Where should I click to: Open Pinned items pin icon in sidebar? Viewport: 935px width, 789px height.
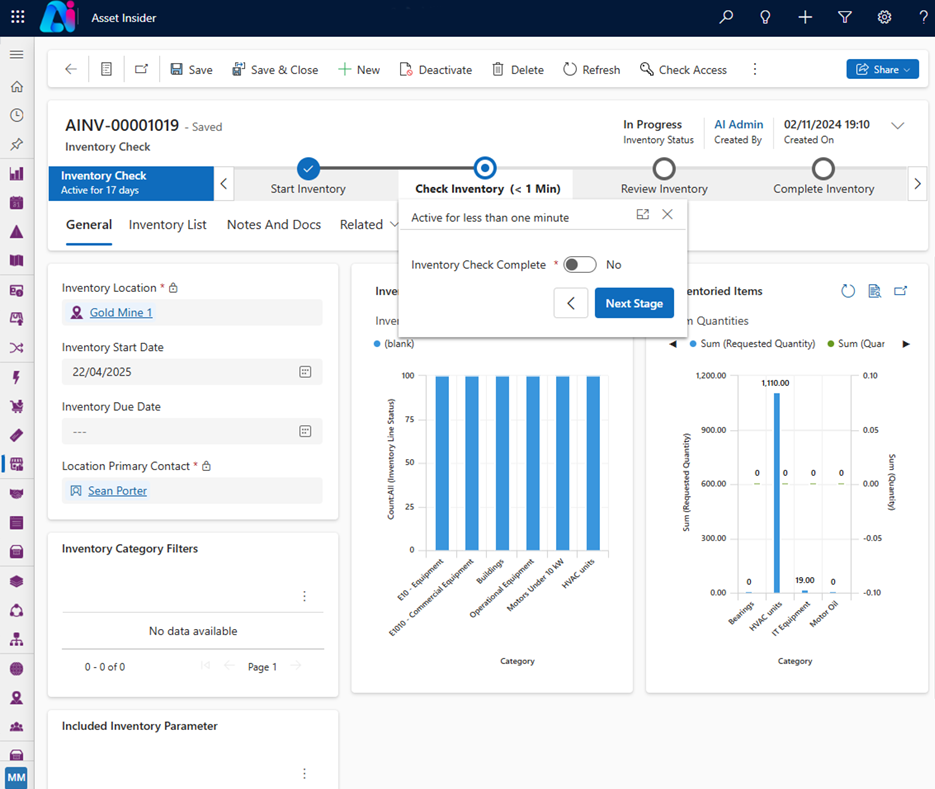click(x=17, y=144)
